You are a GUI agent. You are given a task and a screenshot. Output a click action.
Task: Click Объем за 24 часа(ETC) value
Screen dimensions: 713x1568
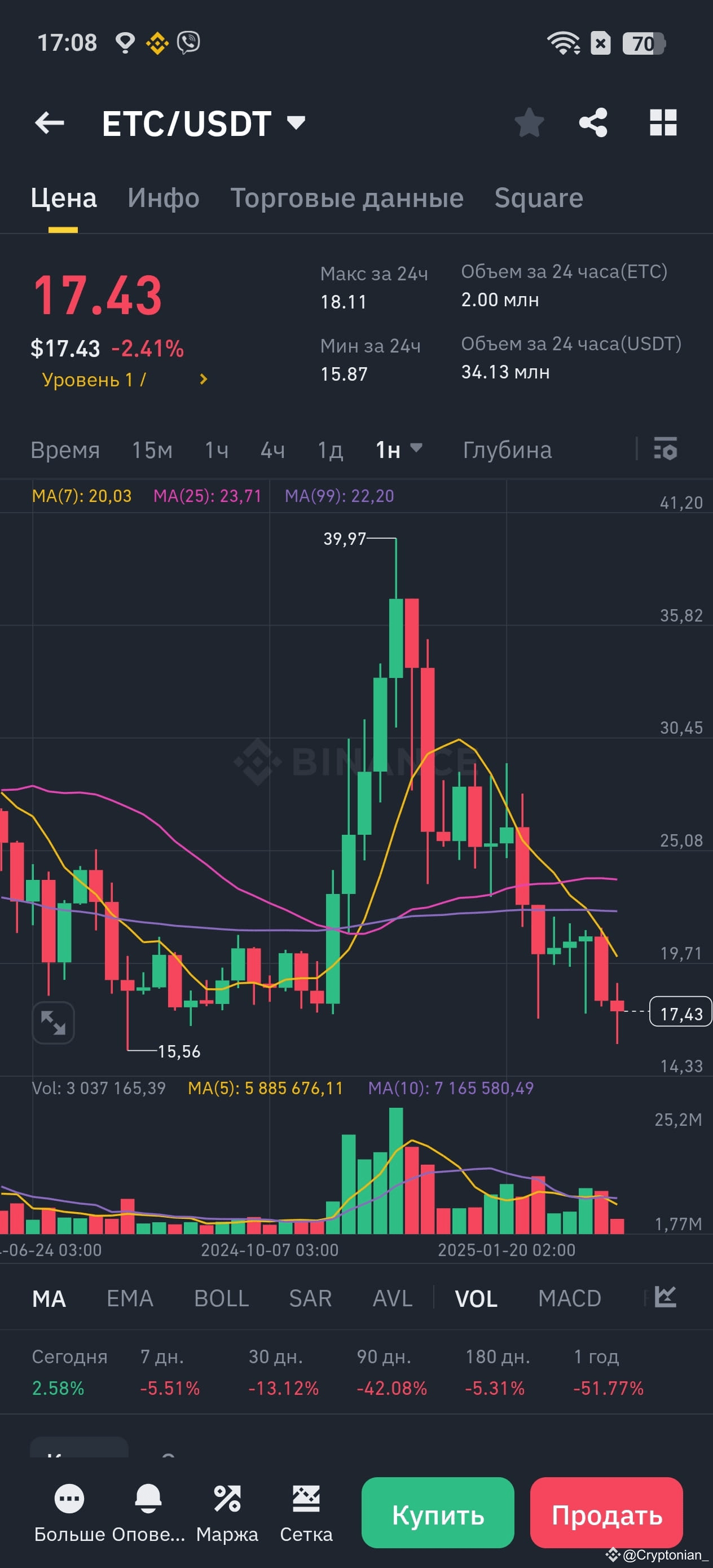500,299
